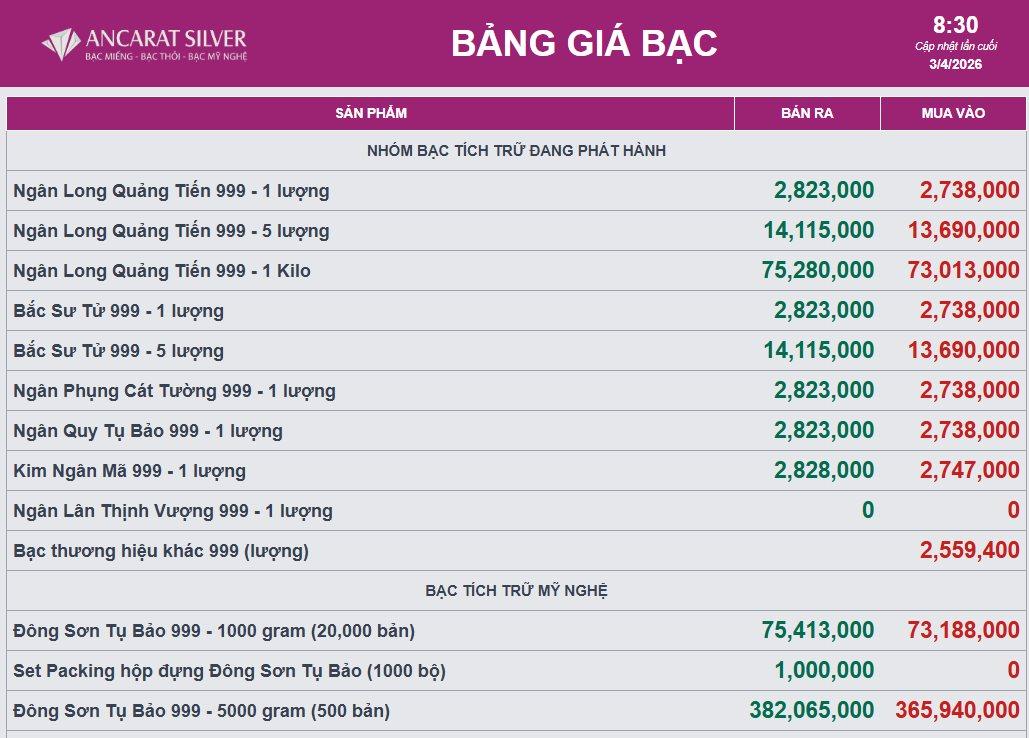Click the Đông Sơn Tụ Bảo 5000 gram sell price
The height and width of the screenshot is (738, 1029).
pyautogui.click(x=811, y=711)
